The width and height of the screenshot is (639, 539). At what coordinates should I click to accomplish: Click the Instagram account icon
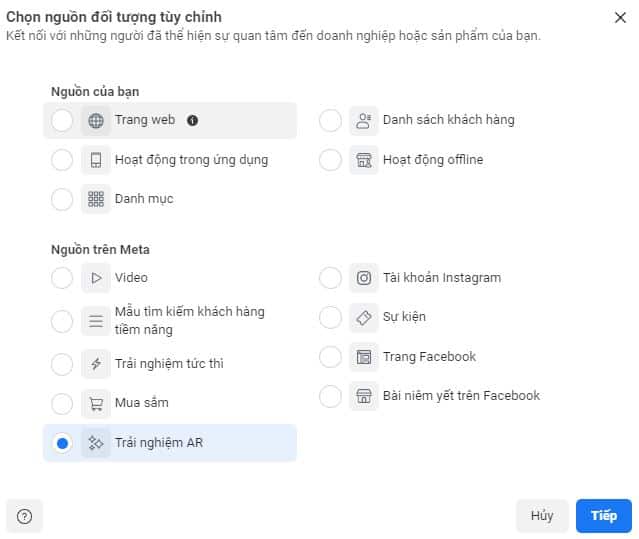click(x=363, y=277)
